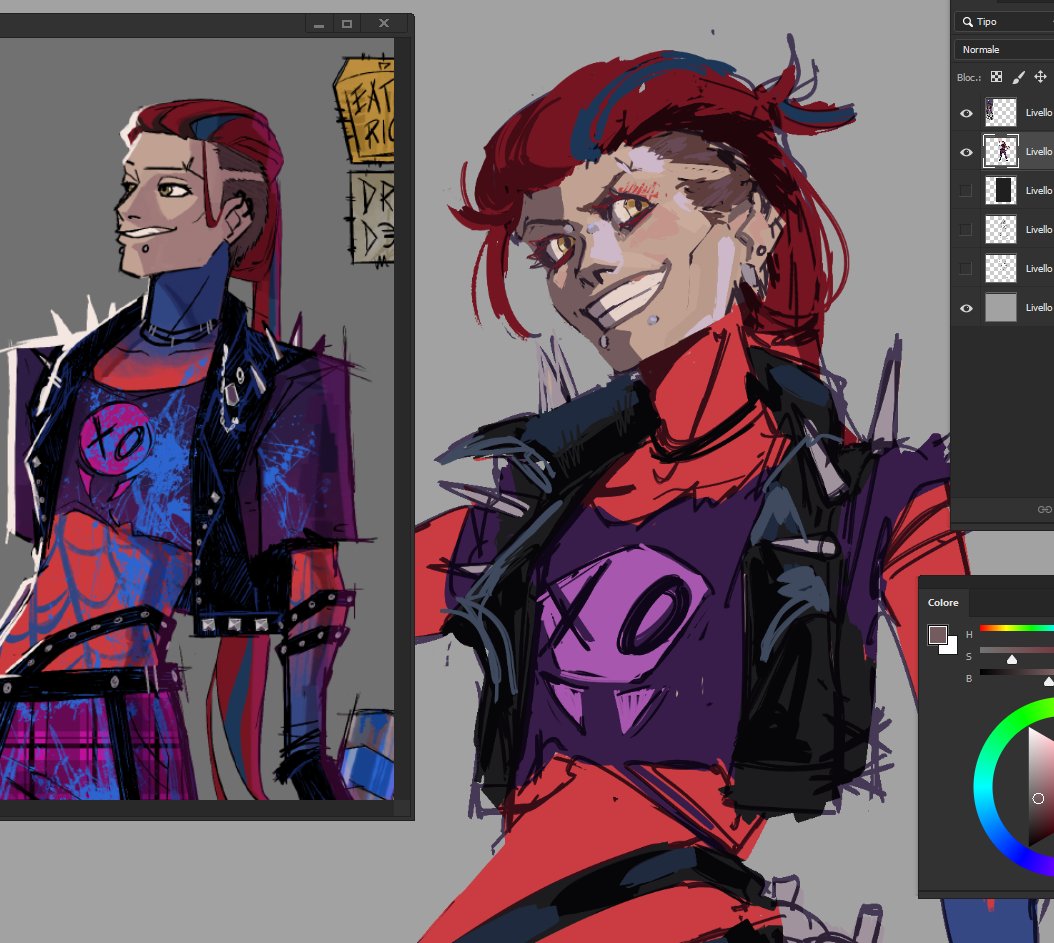Image resolution: width=1054 pixels, height=943 pixels.
Task: Select the solid gray layer's thumbnail
Action: (x=1001, y=307)
